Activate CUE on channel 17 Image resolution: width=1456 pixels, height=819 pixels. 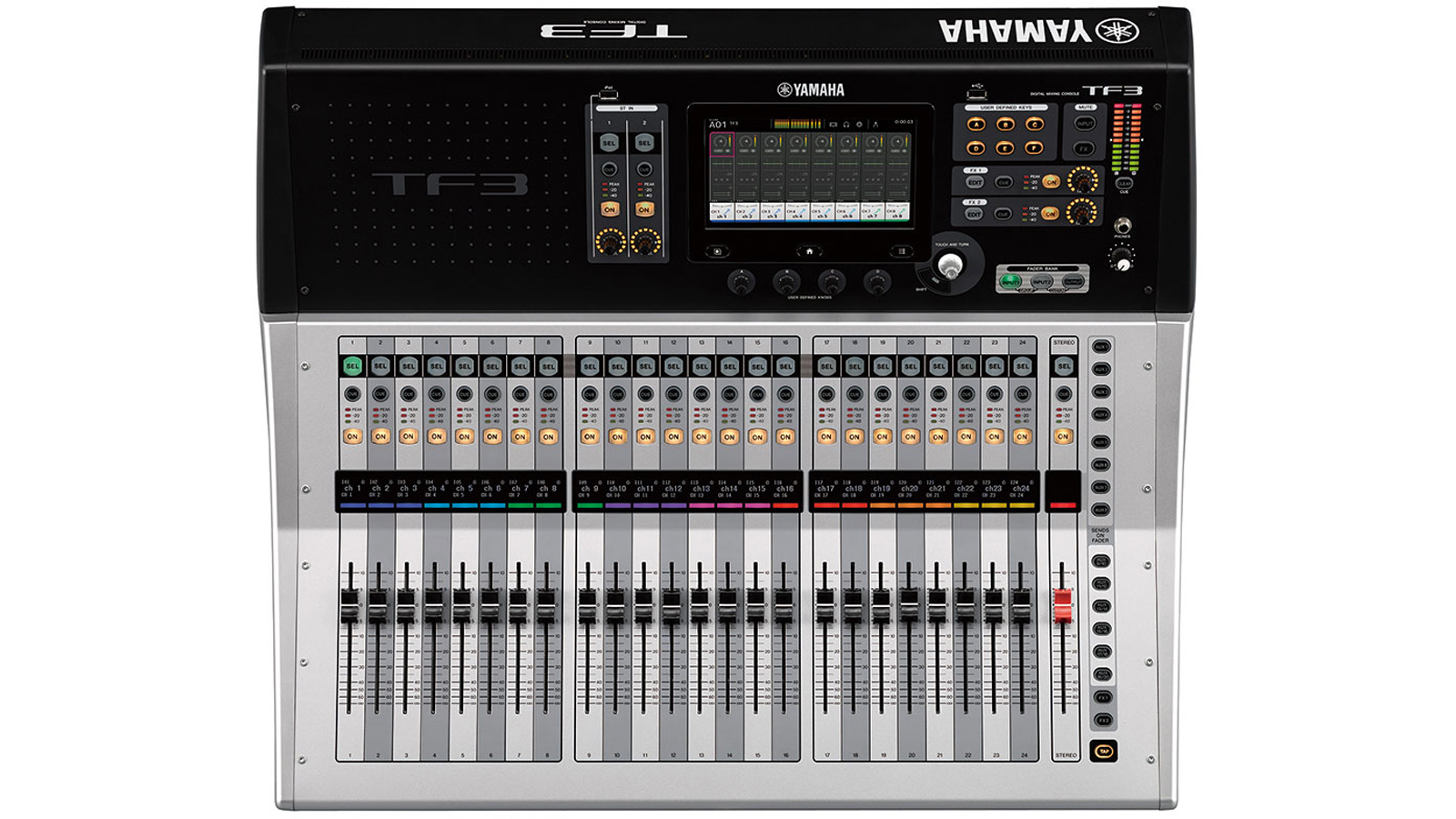(826, 394)
